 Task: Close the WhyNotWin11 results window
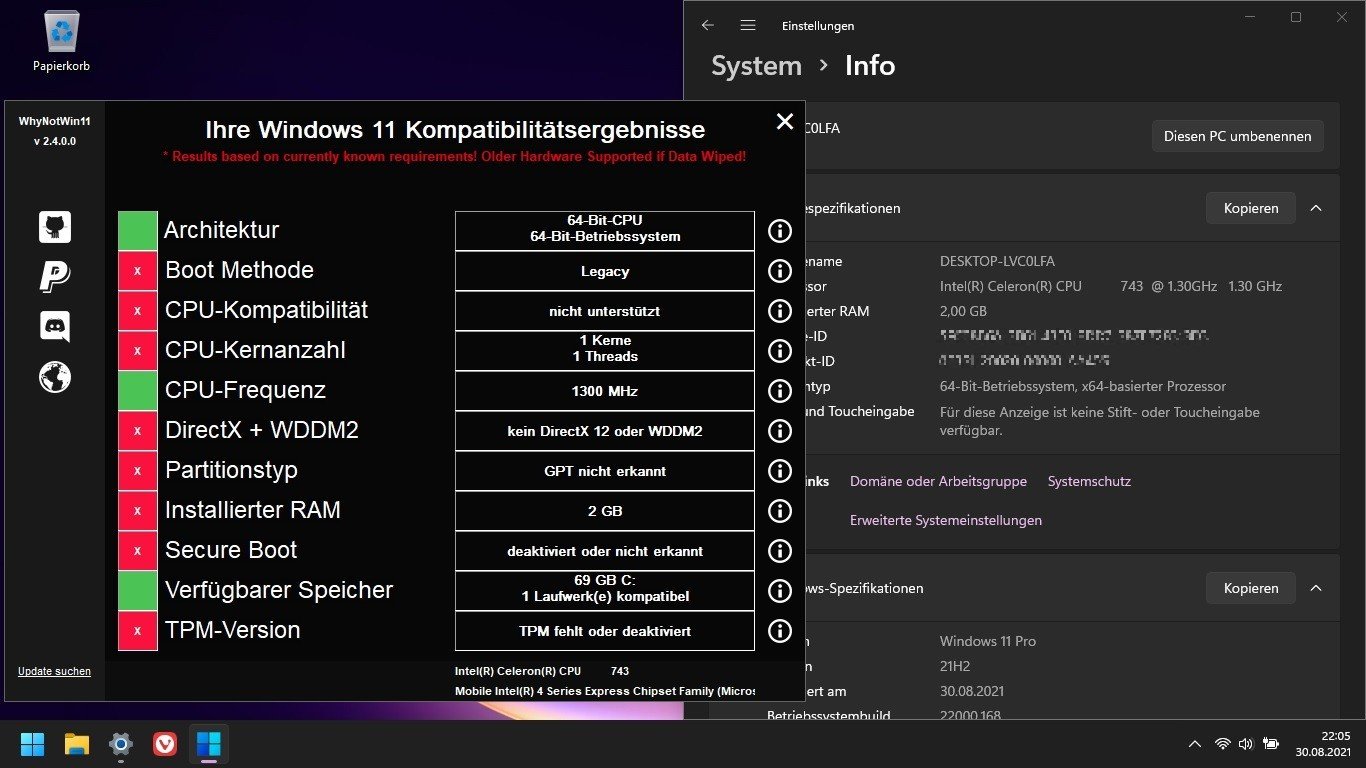click(785, 121)
